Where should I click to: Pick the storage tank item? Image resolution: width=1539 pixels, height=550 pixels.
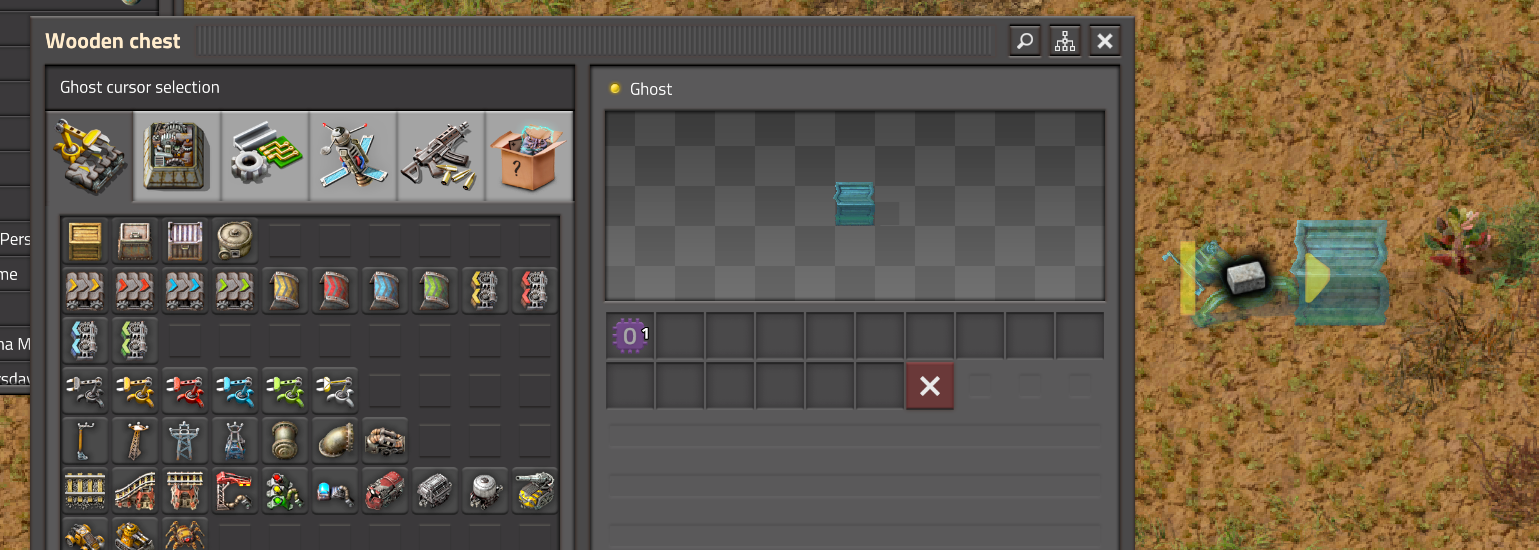pyautogui.click(x=235, y=241)
